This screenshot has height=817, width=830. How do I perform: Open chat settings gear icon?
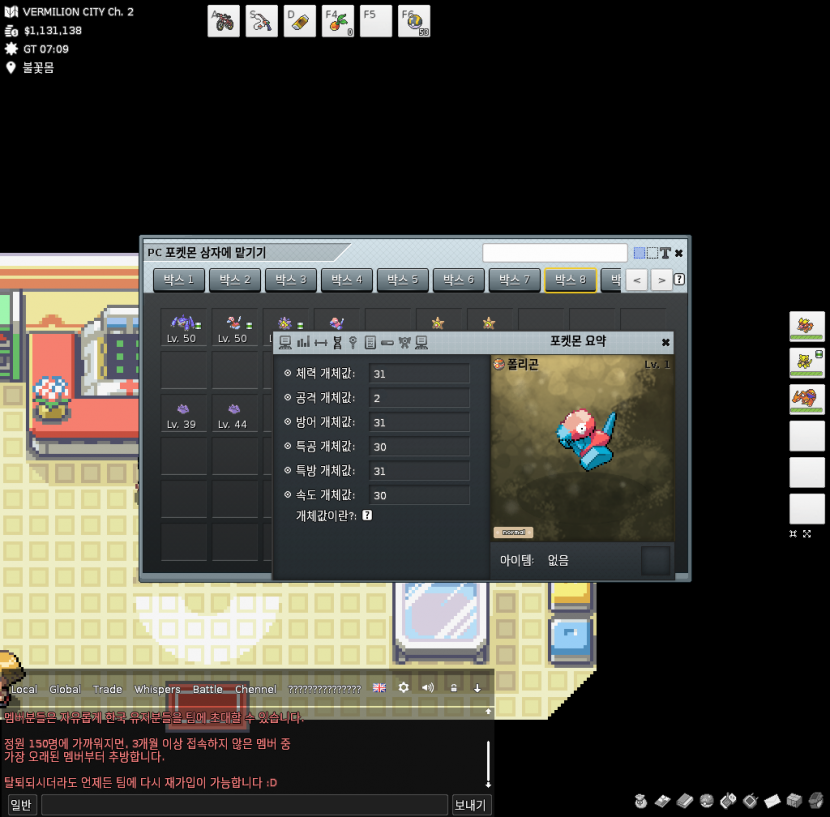(x=404, y=688)
